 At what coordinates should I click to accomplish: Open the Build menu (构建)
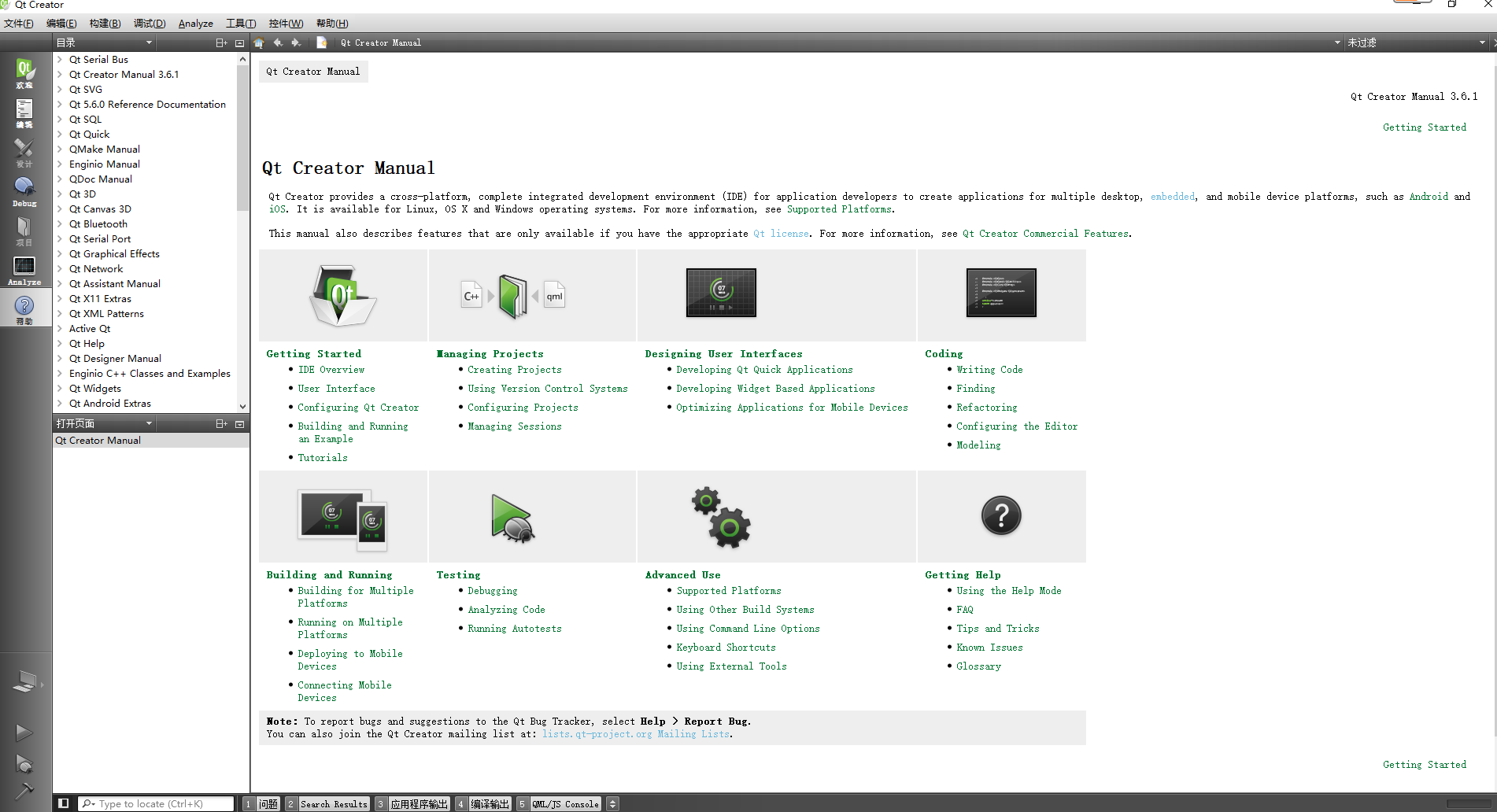(x=105, y=24)
